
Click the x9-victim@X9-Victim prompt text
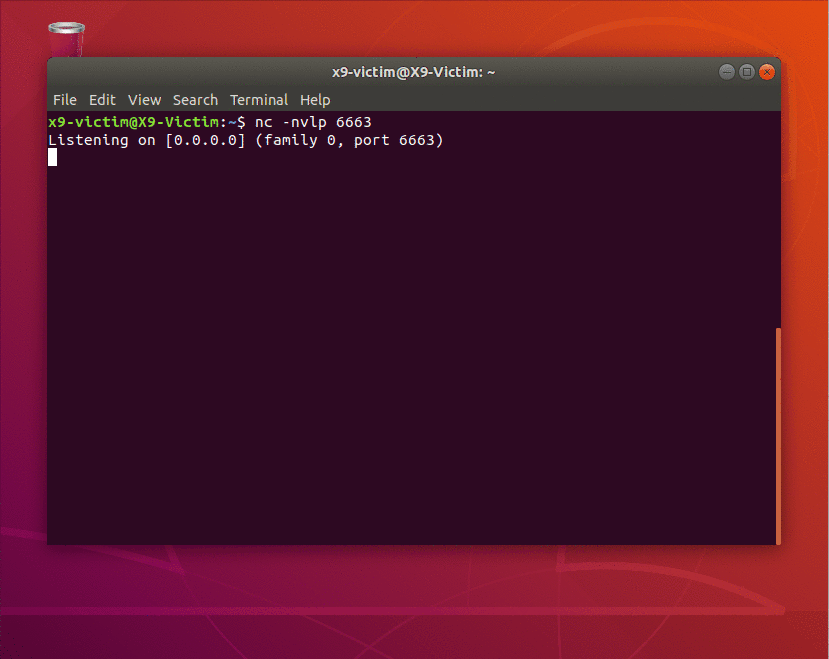(x=133, y=122)
